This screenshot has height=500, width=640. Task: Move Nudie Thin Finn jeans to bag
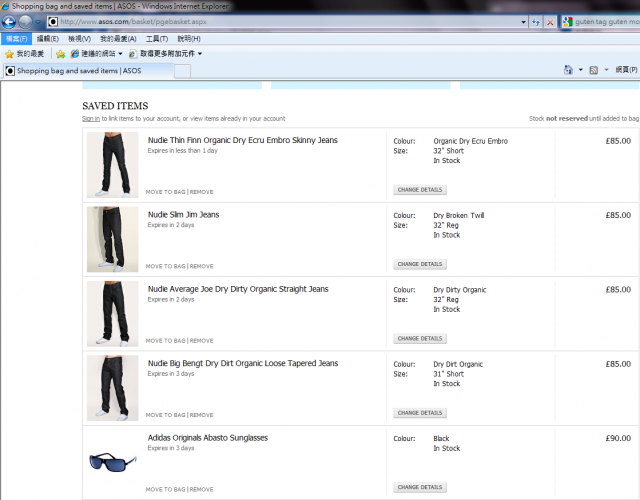click(165, 192)
